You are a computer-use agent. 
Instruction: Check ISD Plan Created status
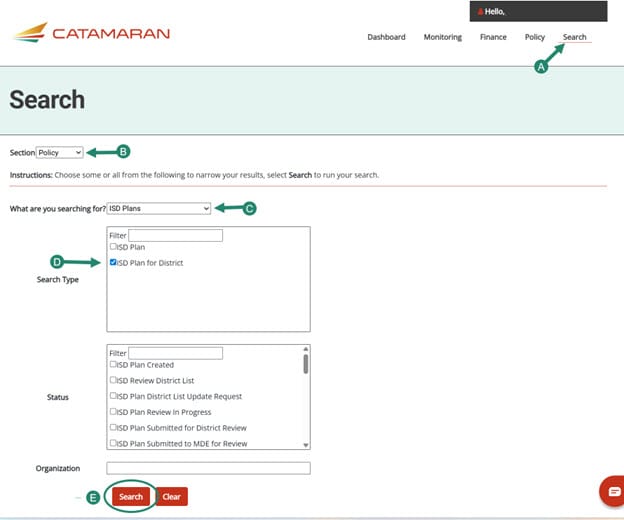pyautogui.click(x=113, y=364)
